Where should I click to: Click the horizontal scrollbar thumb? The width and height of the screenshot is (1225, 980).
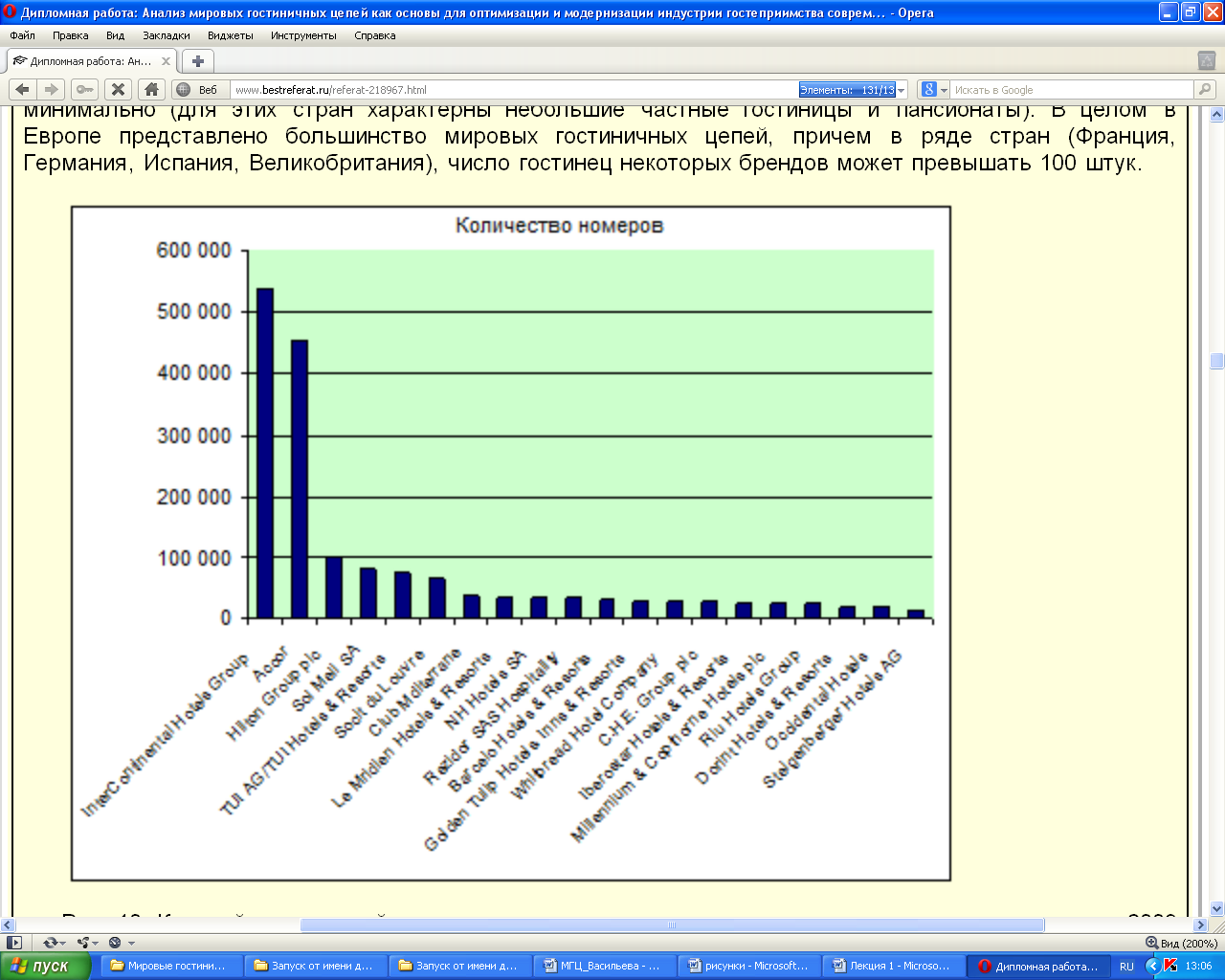point(672,925)
